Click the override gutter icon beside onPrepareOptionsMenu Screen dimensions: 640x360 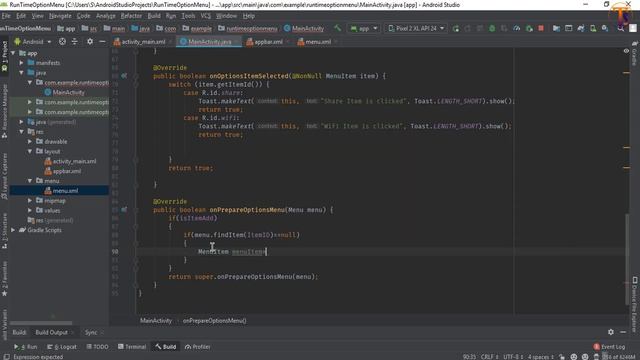(x=124, y=210)
